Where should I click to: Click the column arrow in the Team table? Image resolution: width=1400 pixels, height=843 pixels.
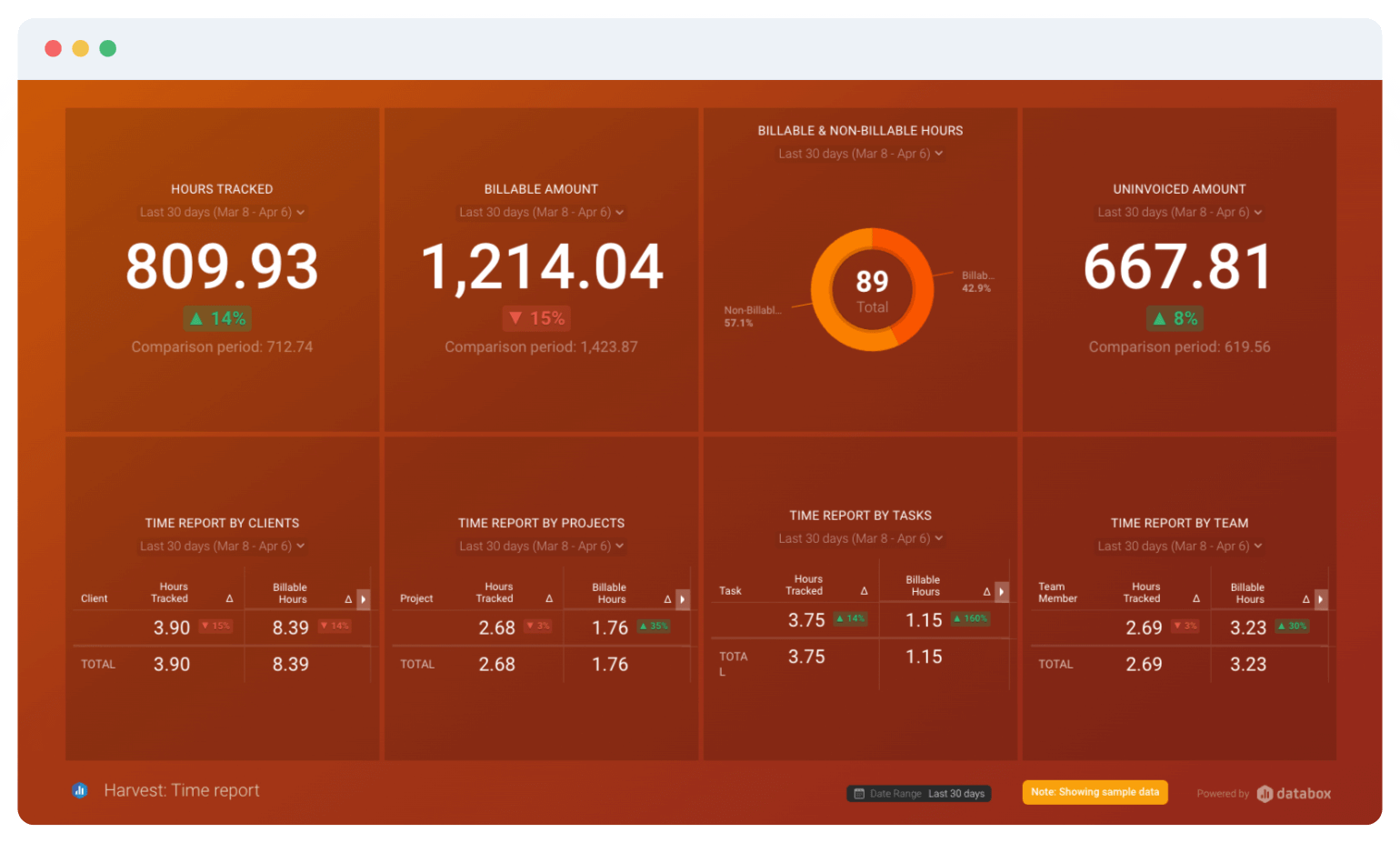point(1322,599)
